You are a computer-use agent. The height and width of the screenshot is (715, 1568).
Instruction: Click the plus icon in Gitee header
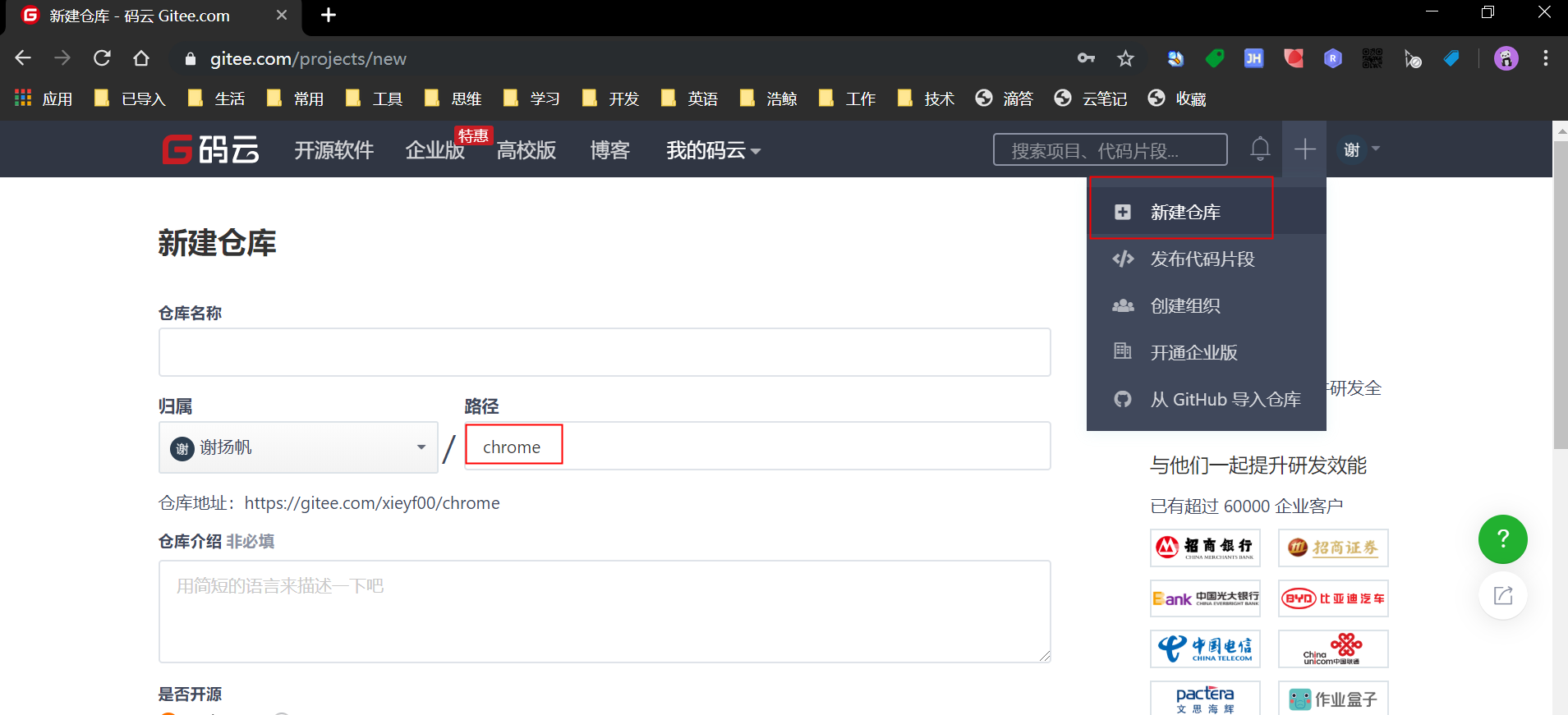1304,149
